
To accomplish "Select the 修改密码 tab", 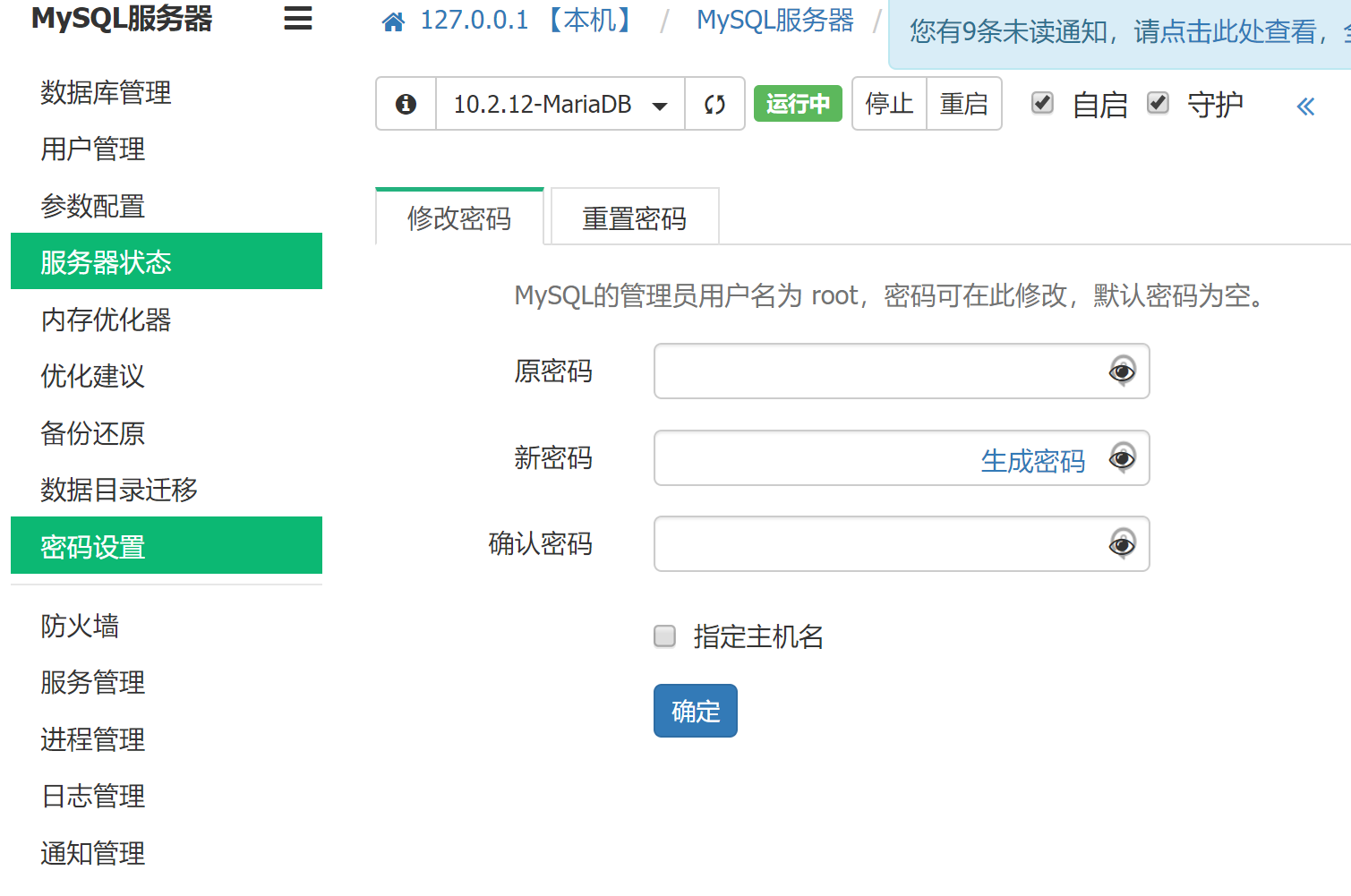I will click(x=459, y=218).
